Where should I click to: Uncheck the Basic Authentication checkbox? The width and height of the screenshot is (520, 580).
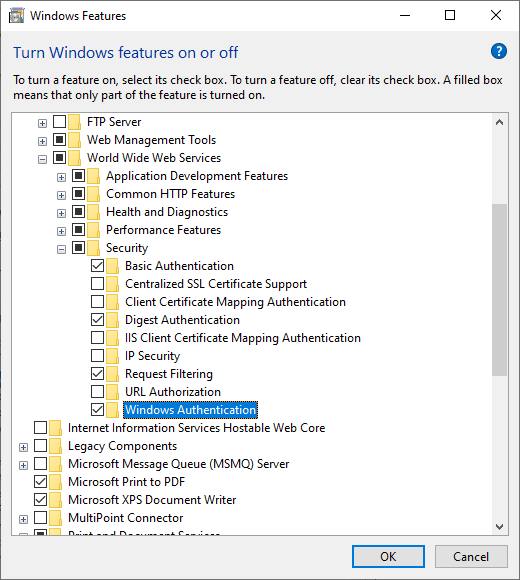coord(97,266)
